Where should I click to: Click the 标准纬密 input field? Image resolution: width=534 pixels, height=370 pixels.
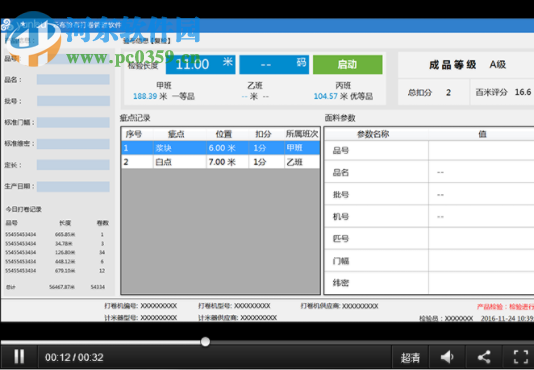73,144
